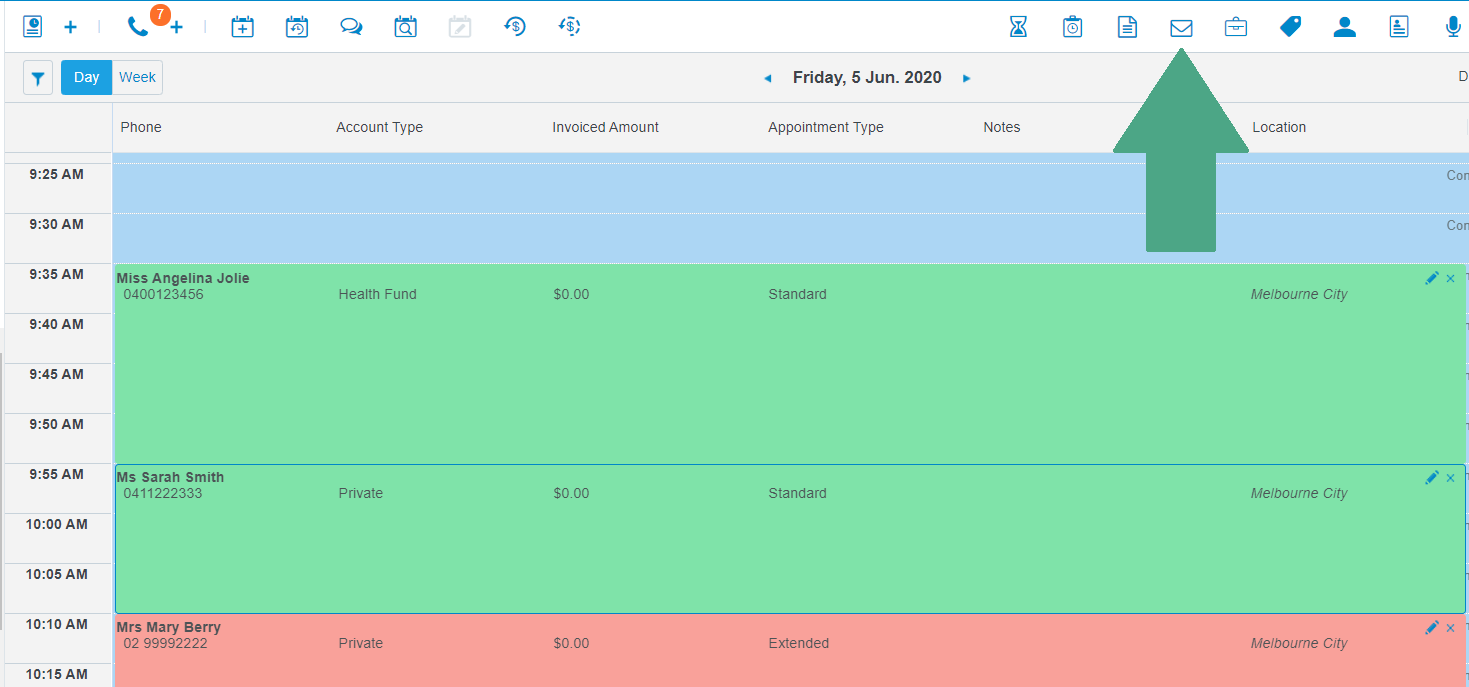1469x687 pixels.
Task: Keep Day view selected
Action: click(85, 77)
